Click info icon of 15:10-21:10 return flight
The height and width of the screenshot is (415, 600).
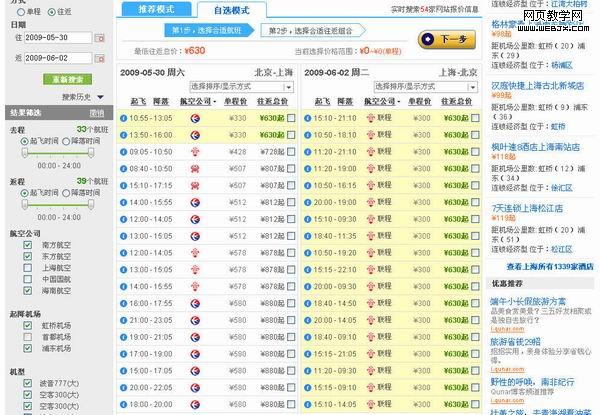coord(307,119)
